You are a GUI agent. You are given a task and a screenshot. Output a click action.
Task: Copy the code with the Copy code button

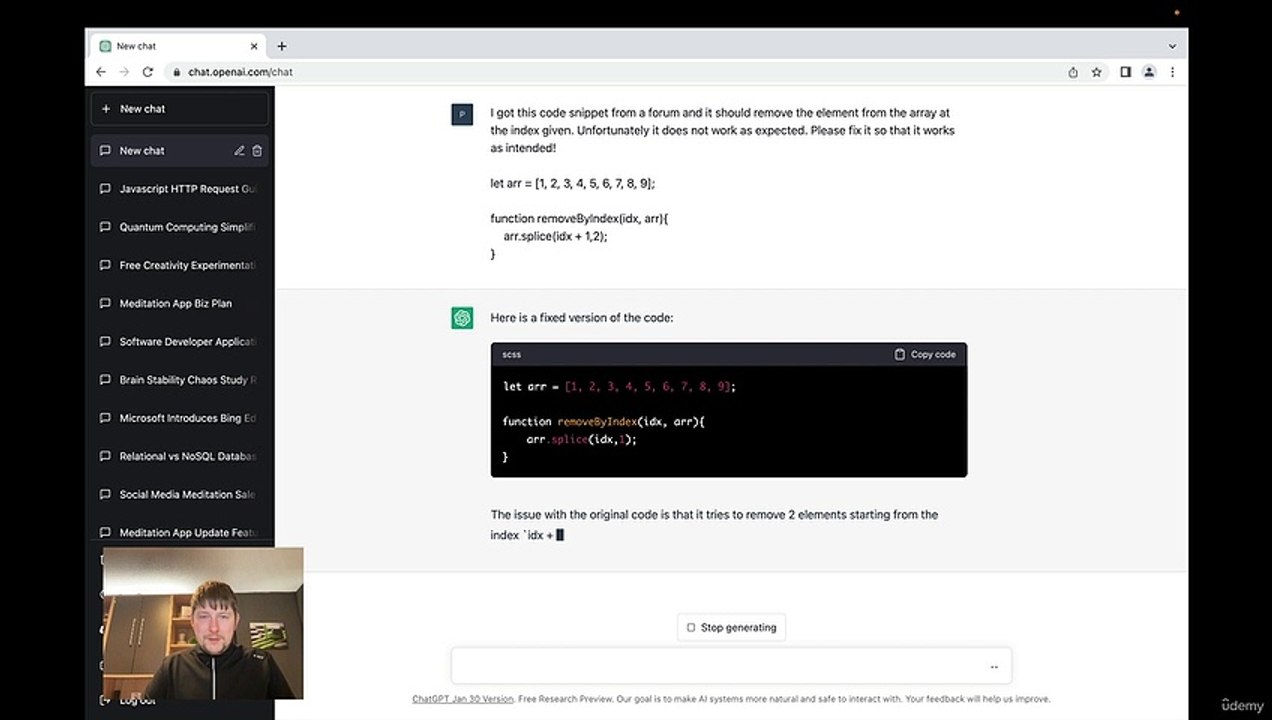(x=925, y=354)
